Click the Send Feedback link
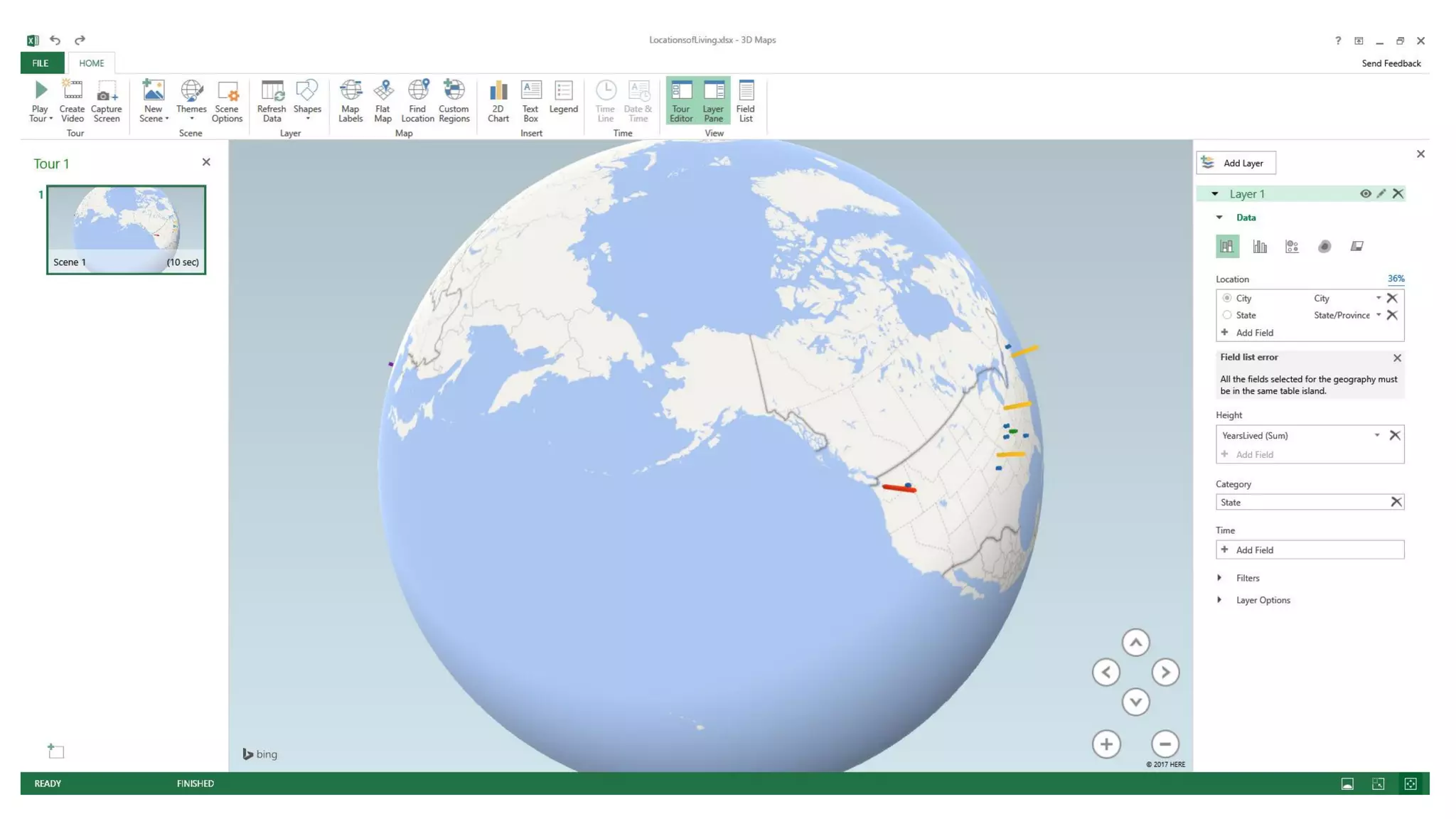The width and height of the screenshot is (1456, 819). [1391, 63]
